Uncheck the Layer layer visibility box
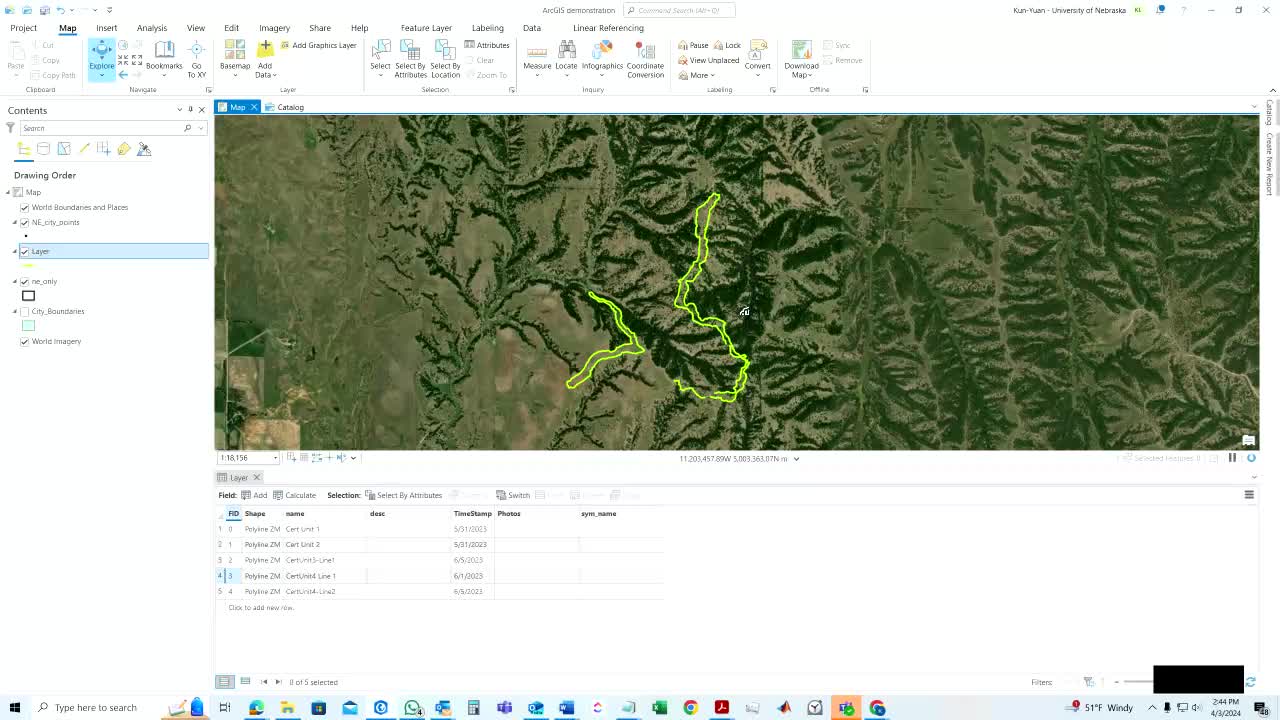Screen dimensions: 1280x720 [25, 251]
